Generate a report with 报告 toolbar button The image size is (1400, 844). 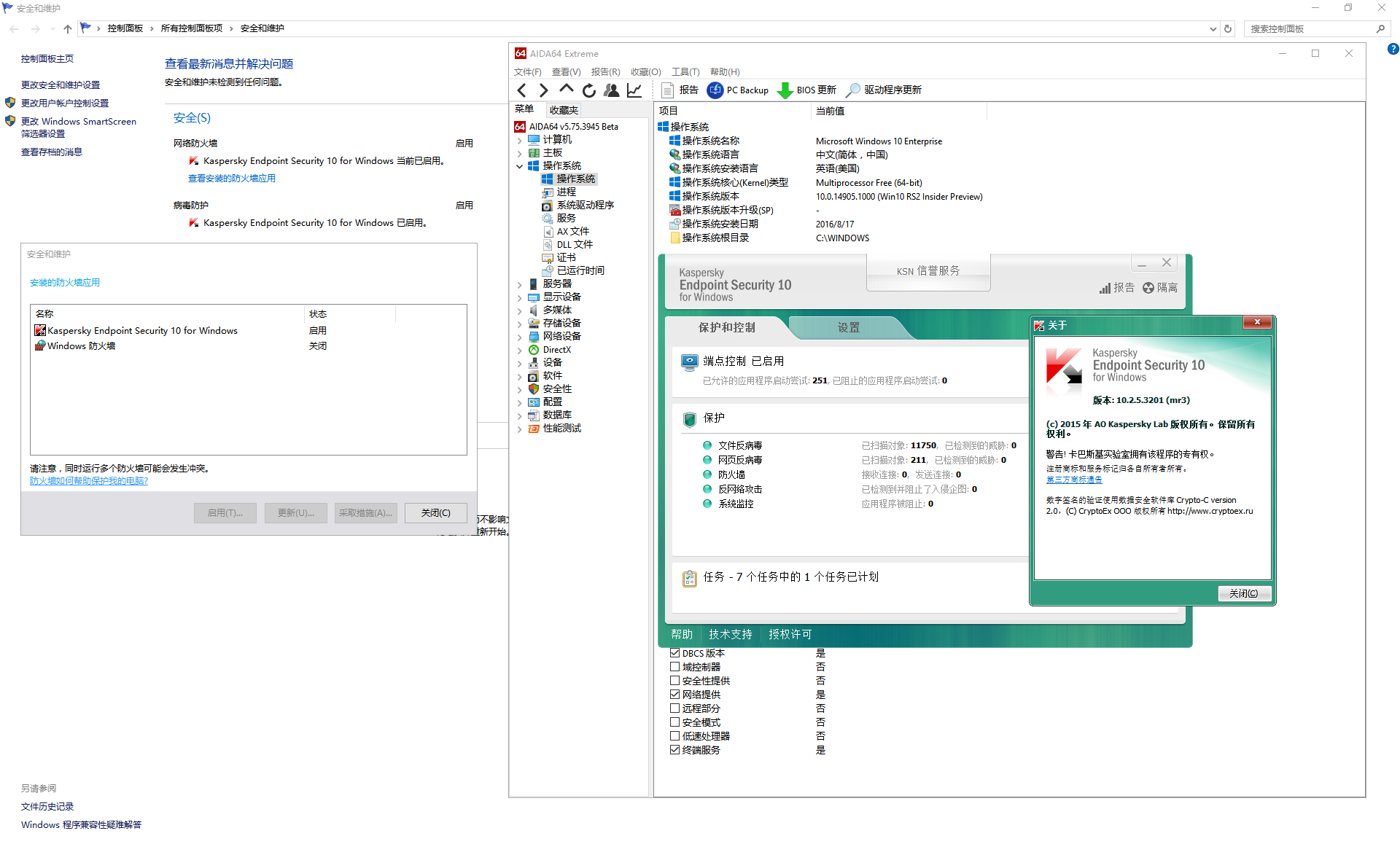[x=680, y=90]
